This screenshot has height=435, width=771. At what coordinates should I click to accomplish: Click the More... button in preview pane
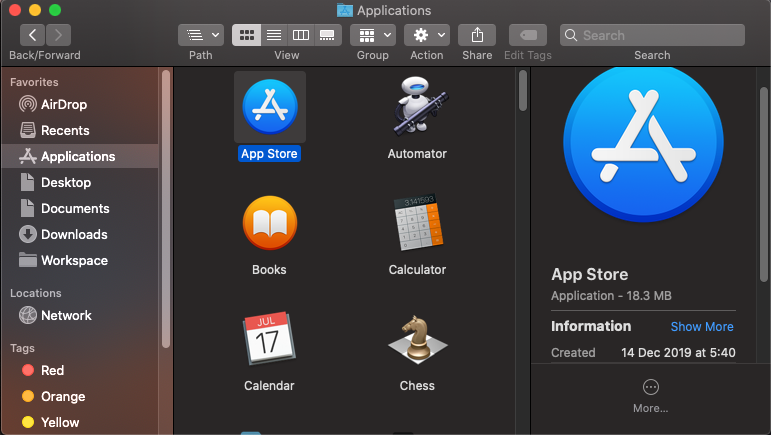(651, 396)
